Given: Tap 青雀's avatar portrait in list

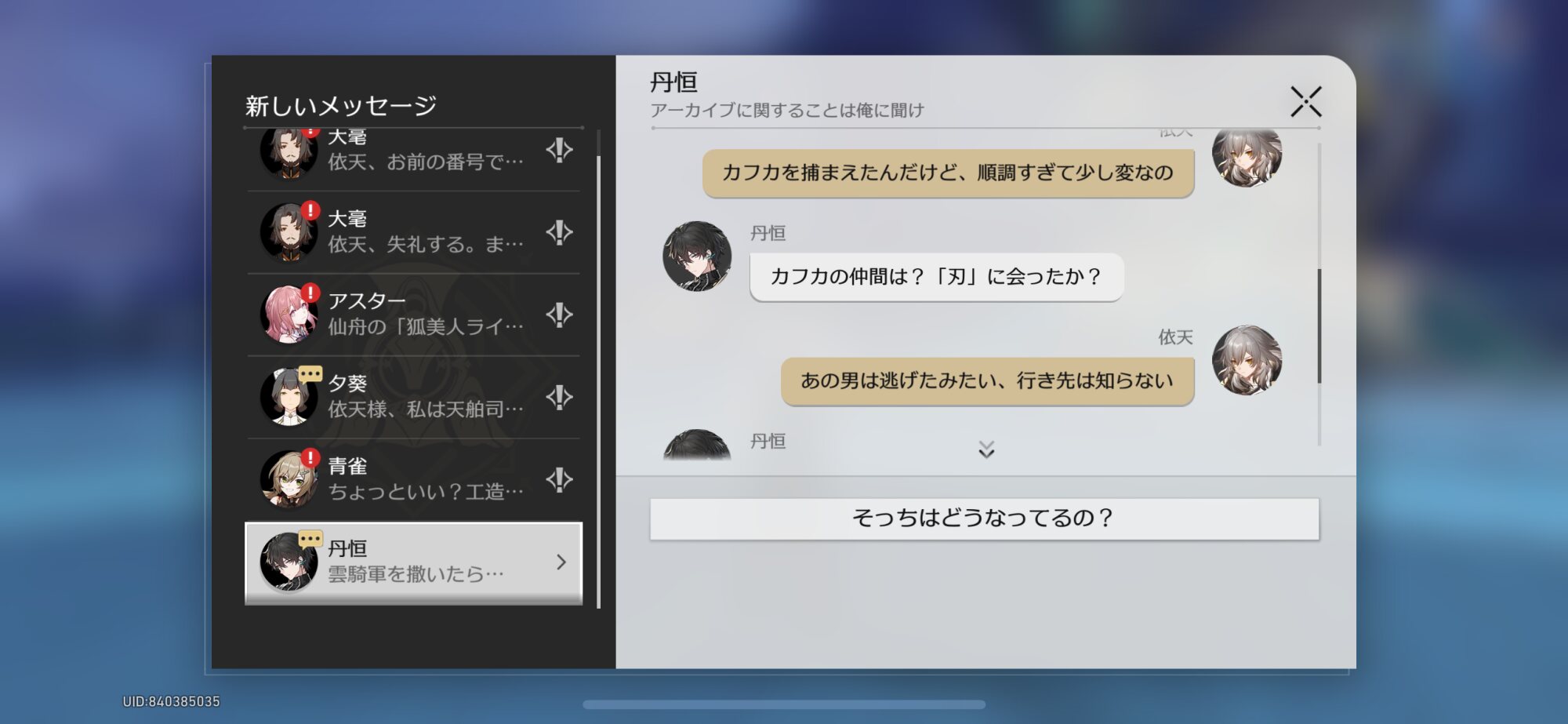Looking at the screenshot, I should point(288,480).
